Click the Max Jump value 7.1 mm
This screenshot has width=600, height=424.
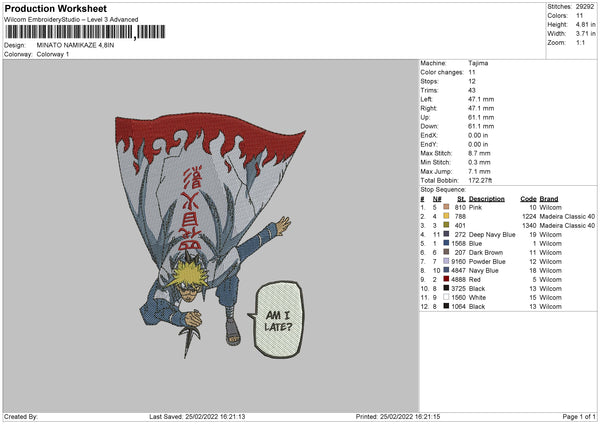click(479, 171)
